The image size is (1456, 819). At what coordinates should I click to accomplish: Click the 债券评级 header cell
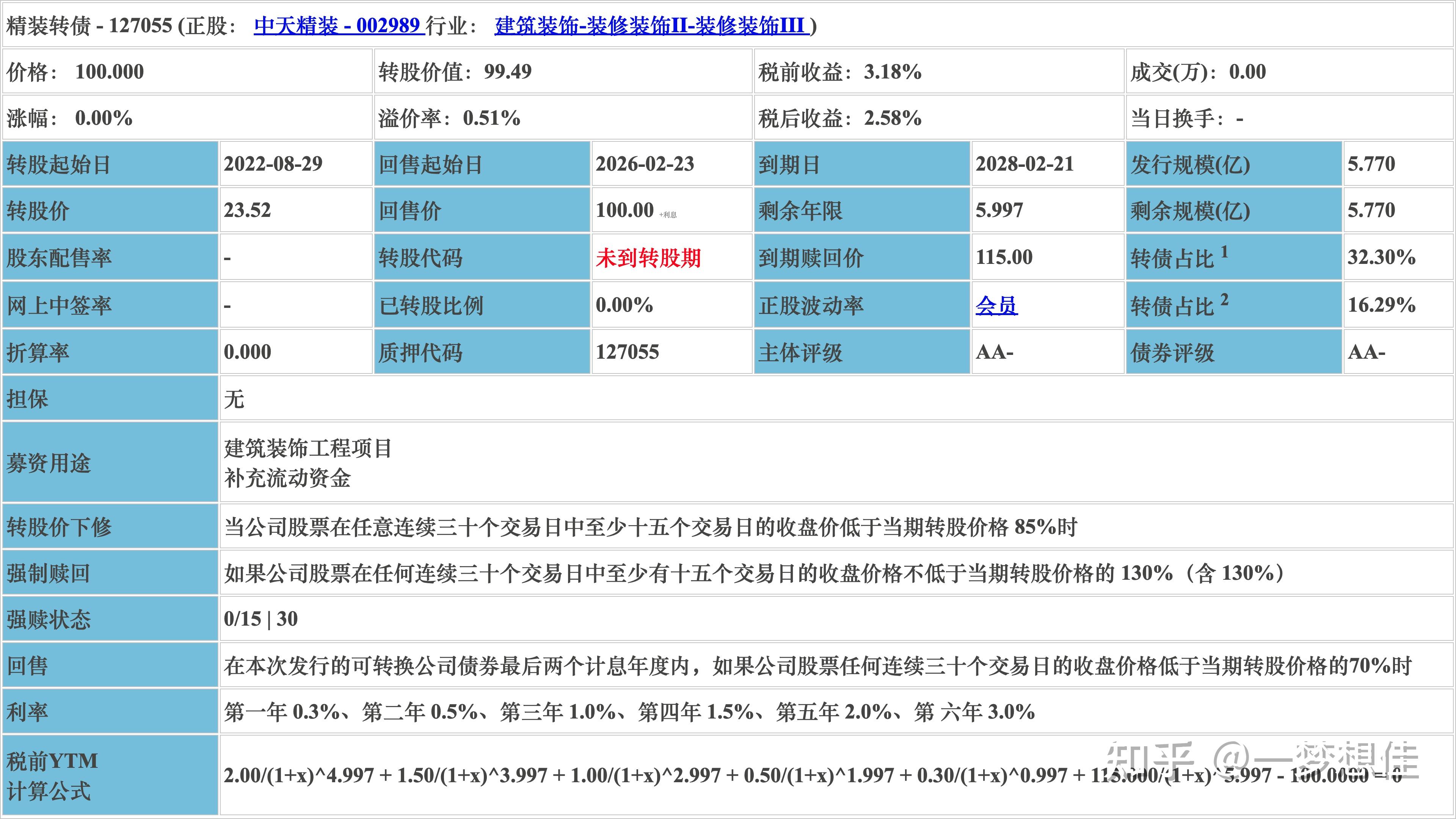pyautogui.click(x=1234, y=352)
